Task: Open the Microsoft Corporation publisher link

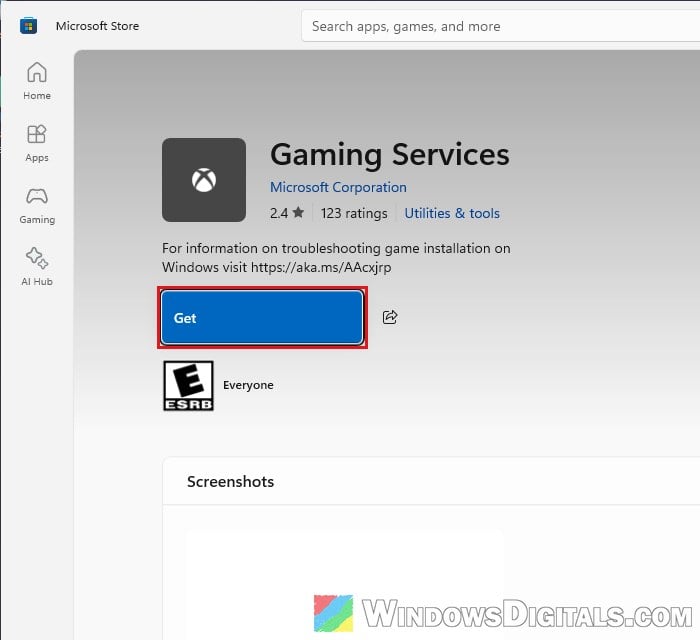Action: (x=338, y=187)
